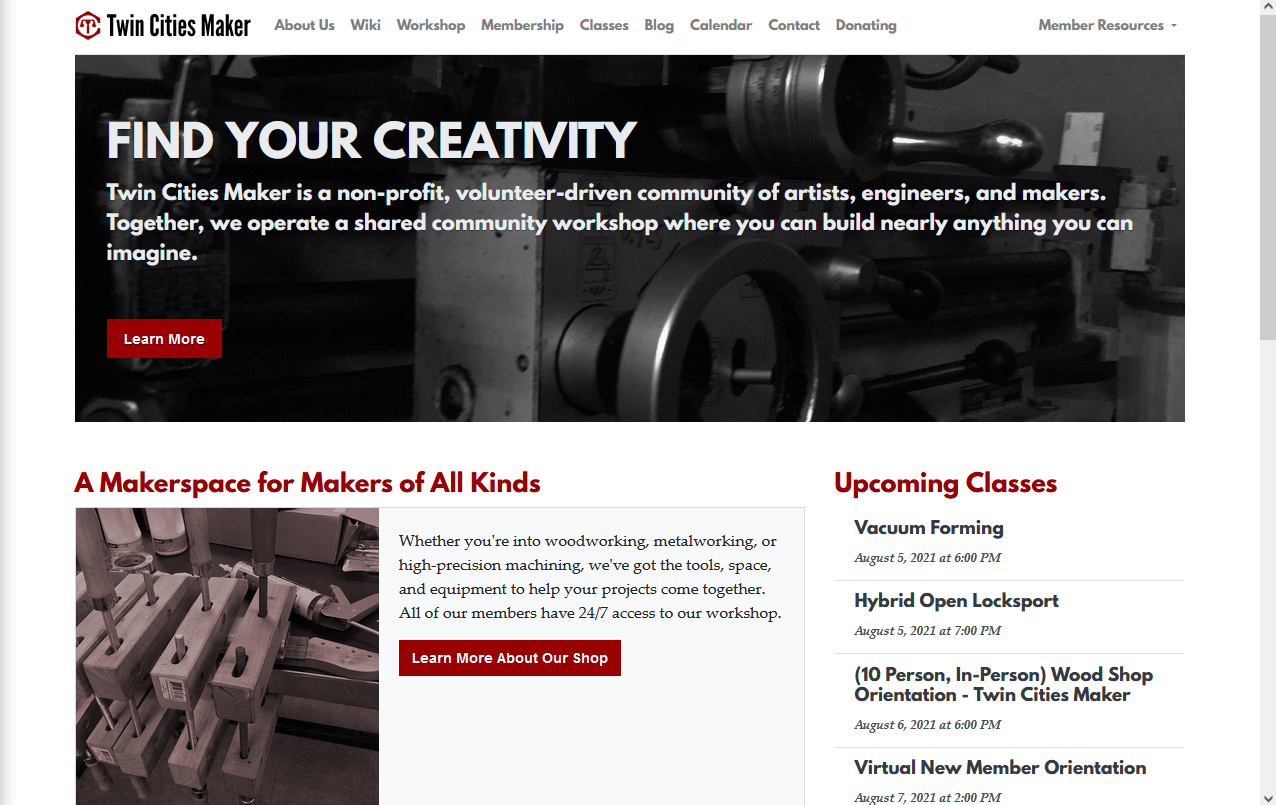Expand the Member Resources dropdown

1107,25
